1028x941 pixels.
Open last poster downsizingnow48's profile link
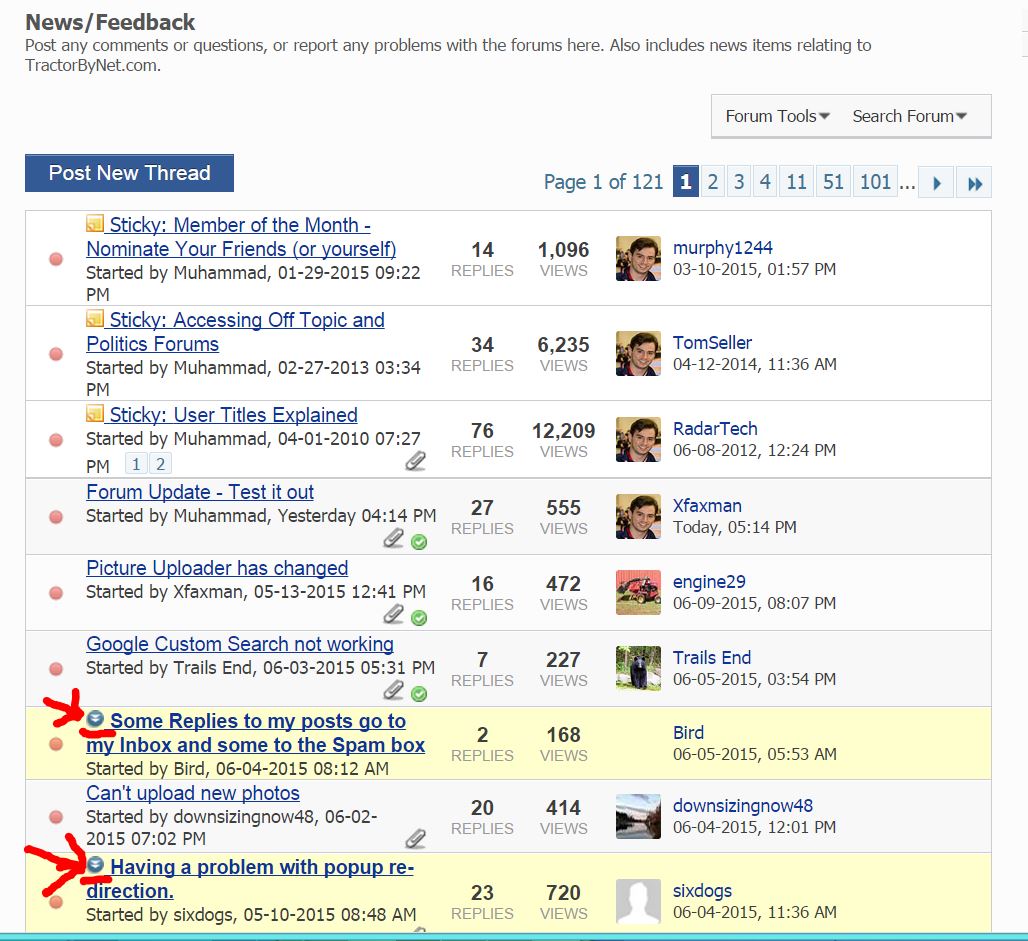(742, 806)
